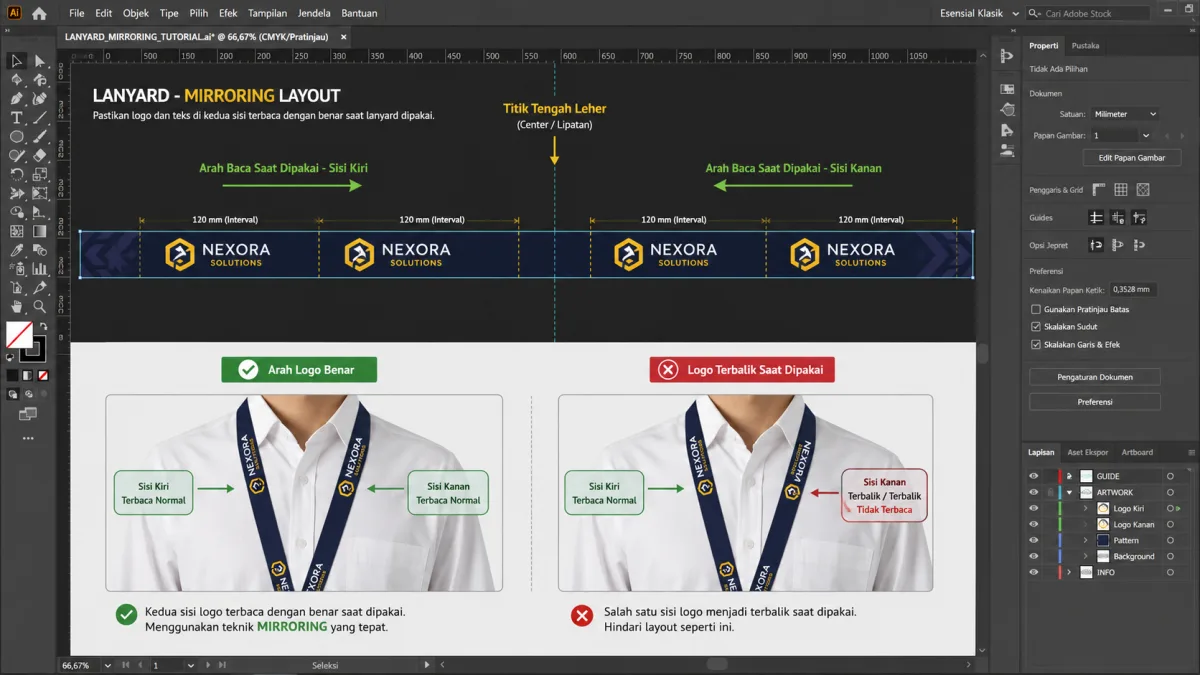This screenshot has width=1200, height=675.
Task: Select the Gradient tool
Action: [40, 231]
